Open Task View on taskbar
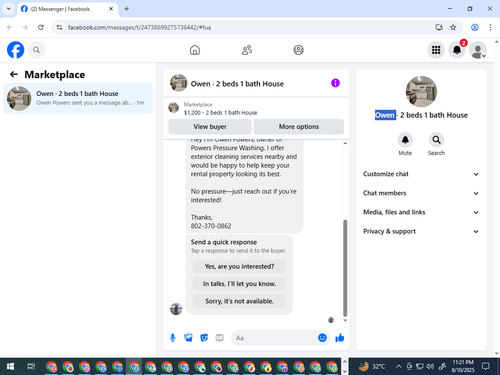The width and height of the screenshot is (500, 375). (x=31, y=367)
